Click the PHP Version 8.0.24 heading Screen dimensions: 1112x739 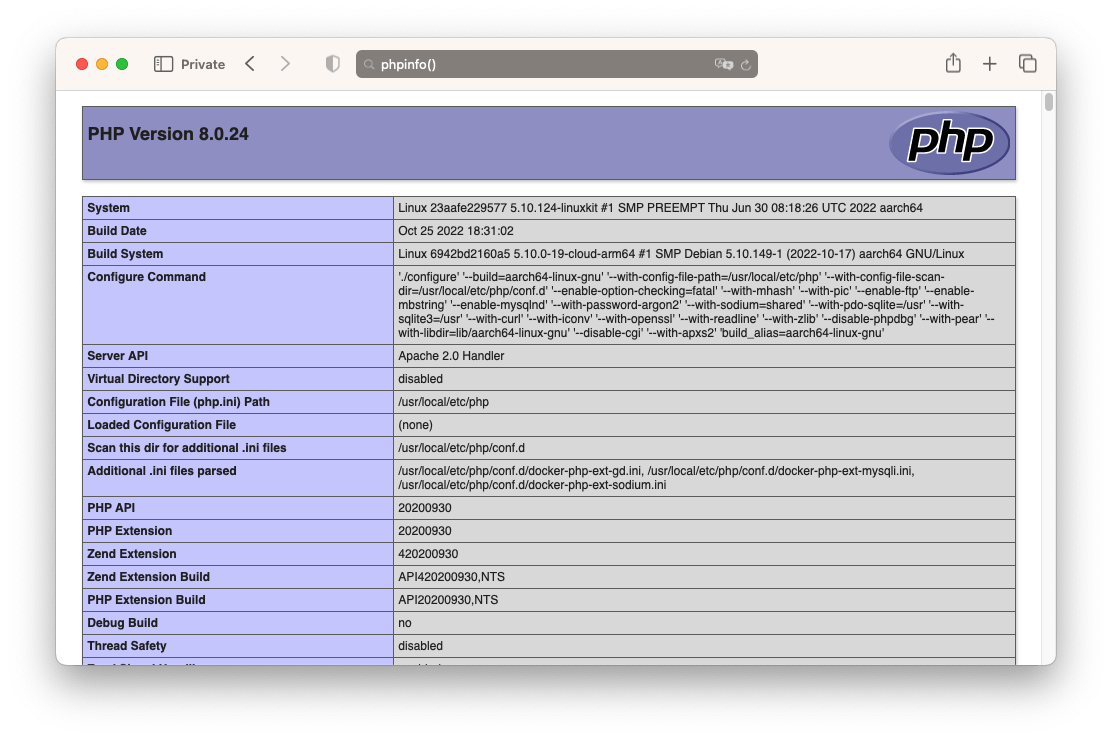coord(168,134)
